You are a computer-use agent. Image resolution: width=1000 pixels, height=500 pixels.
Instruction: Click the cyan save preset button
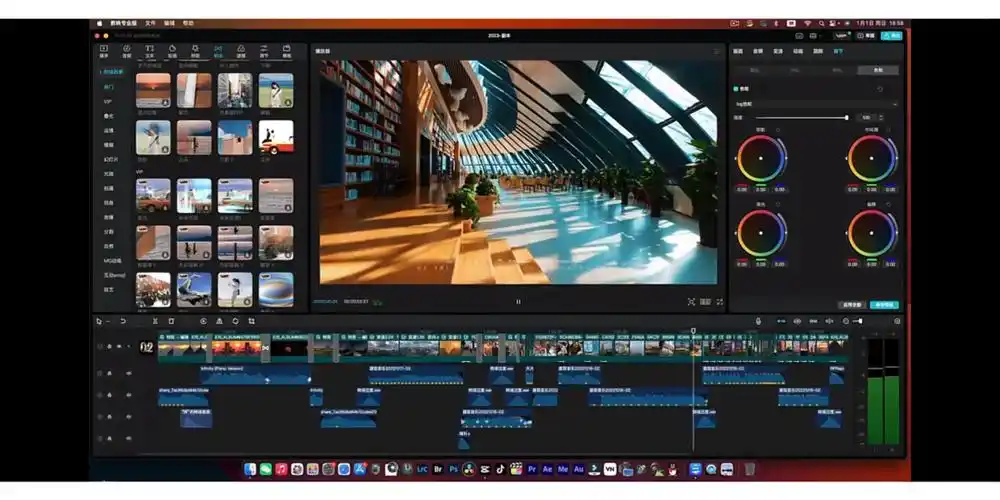pyautogui.click(x=884, y=304)
